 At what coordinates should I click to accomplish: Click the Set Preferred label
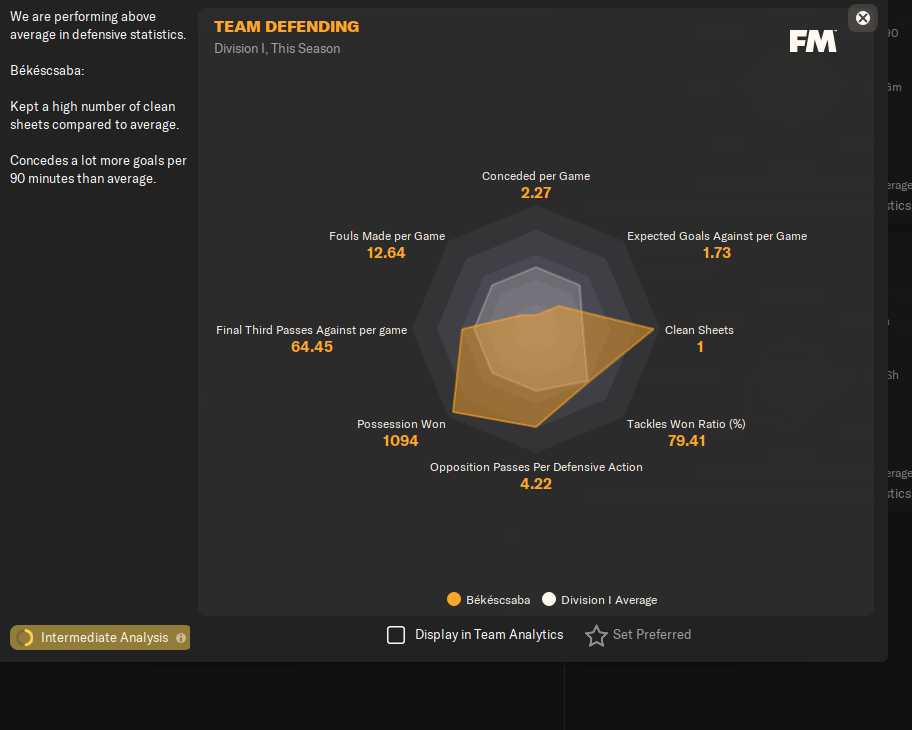(651, 635)
